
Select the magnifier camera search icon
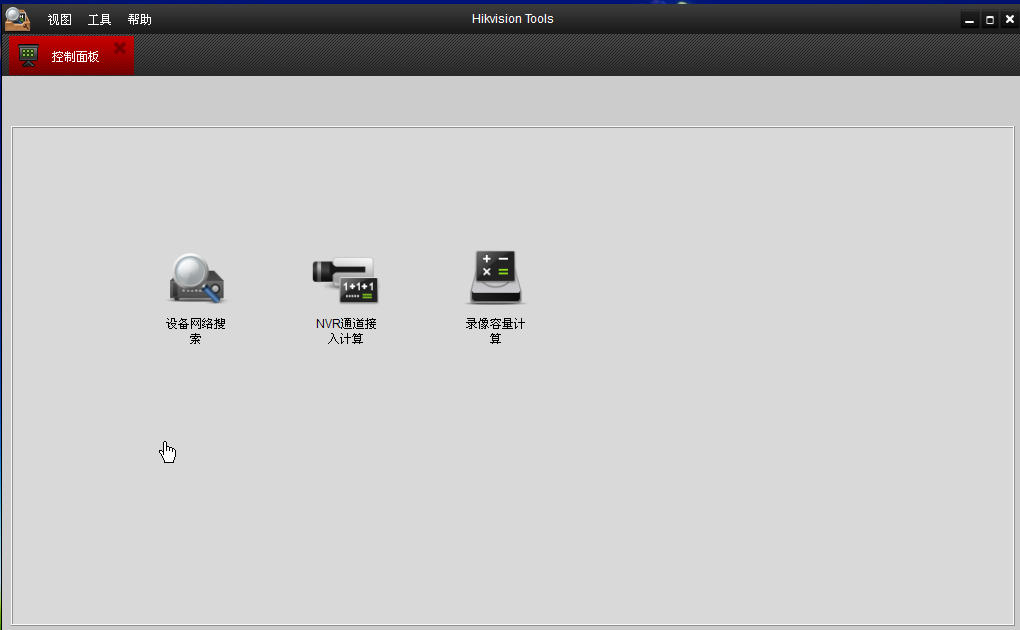coord(196,278)
